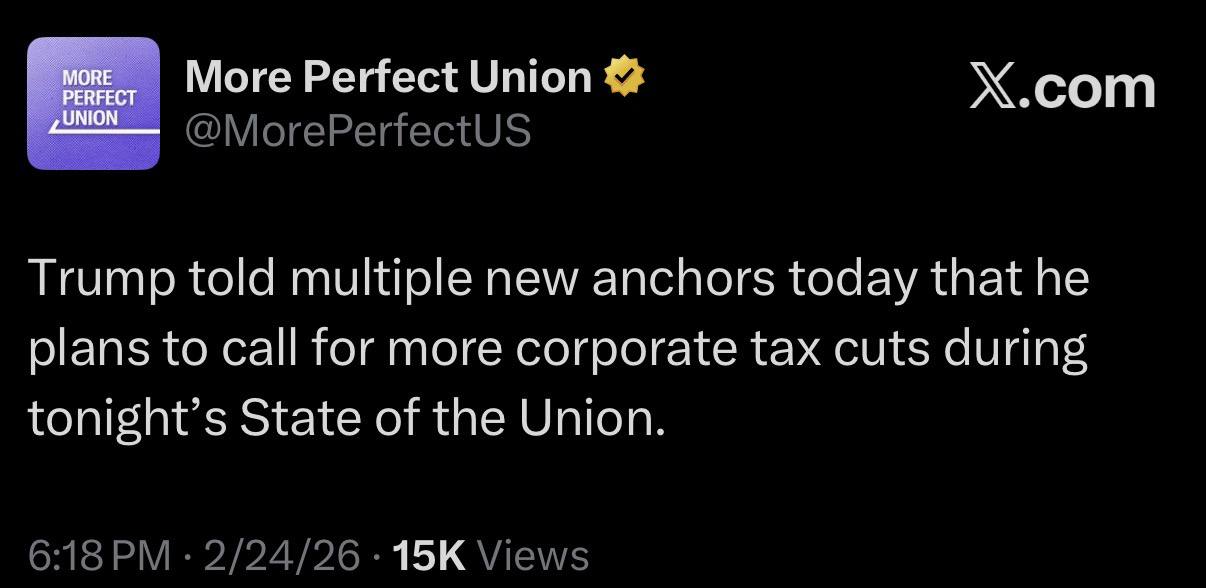The image size is (1206, 588).
Task: Click the word "today" in the post
Action: (852, 280)
